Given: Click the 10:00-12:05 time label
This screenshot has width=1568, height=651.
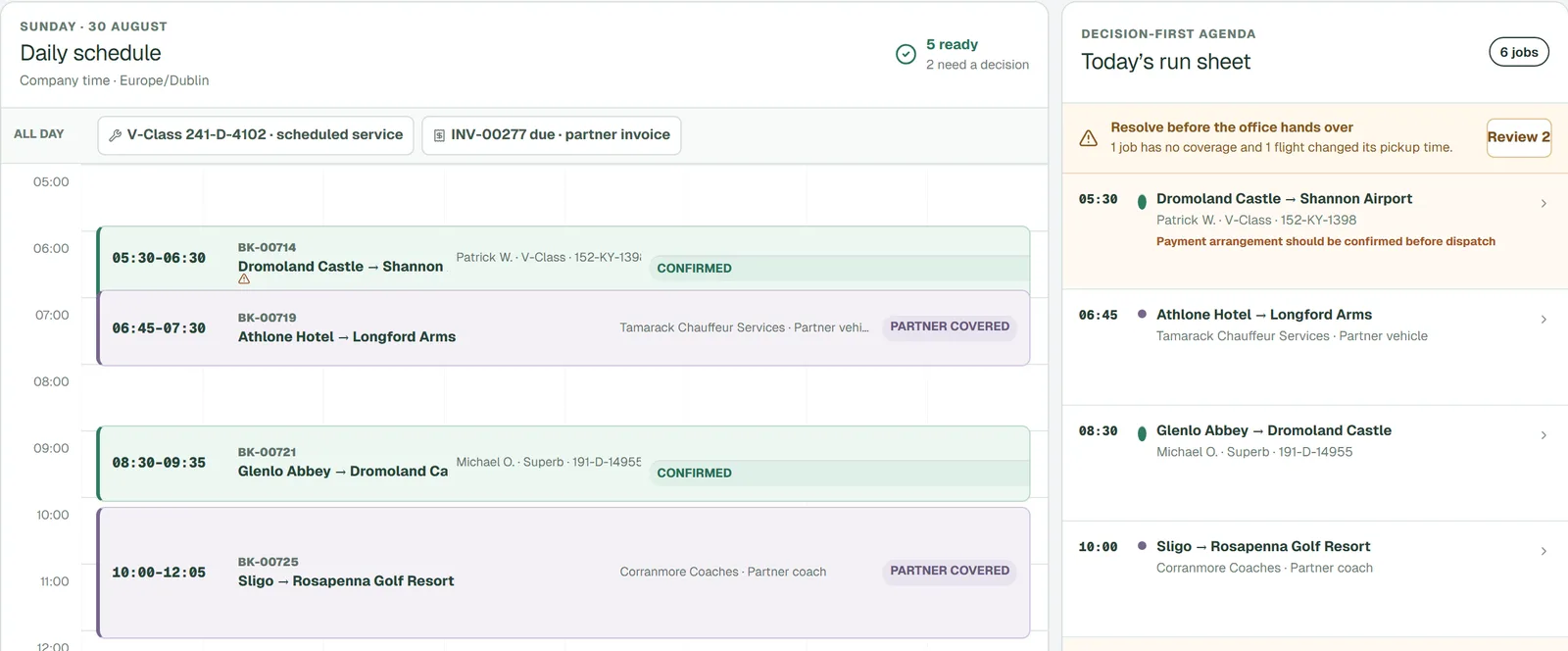Looking at the screenshot, I should pos(159,573).
